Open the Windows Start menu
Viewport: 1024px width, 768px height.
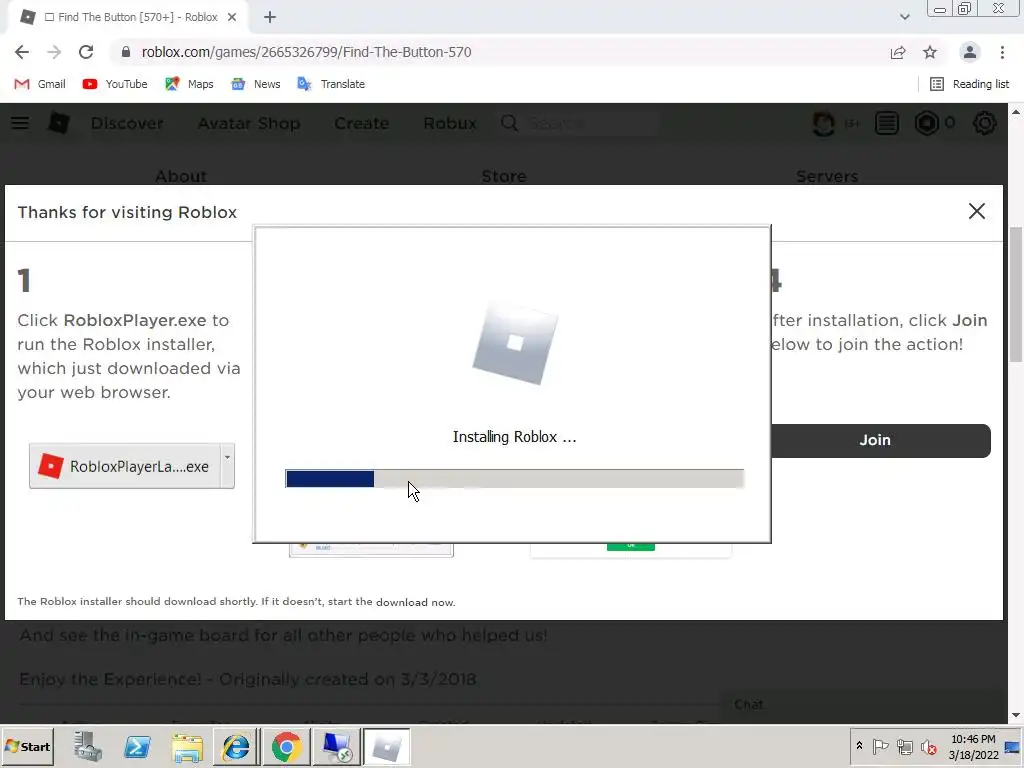[x=27, y=746]
